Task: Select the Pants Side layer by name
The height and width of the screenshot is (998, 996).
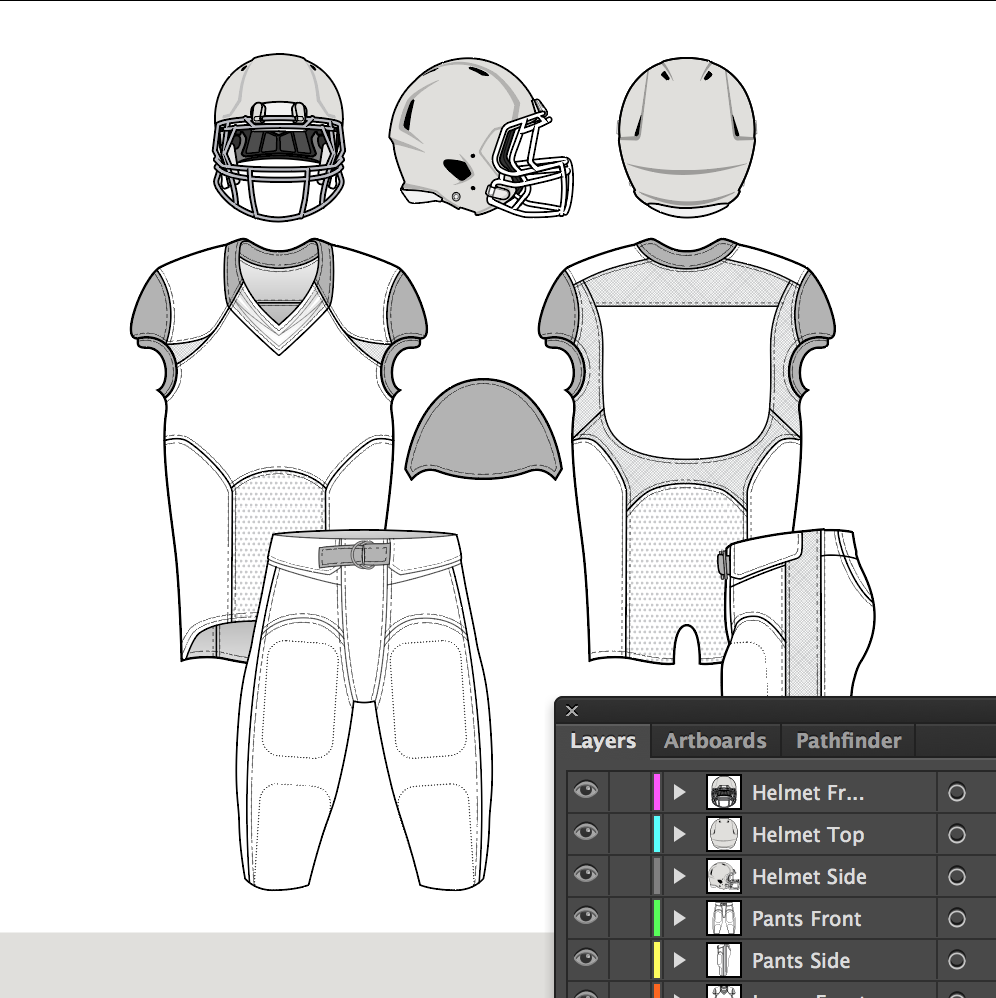Action: [x=800, y=960]
